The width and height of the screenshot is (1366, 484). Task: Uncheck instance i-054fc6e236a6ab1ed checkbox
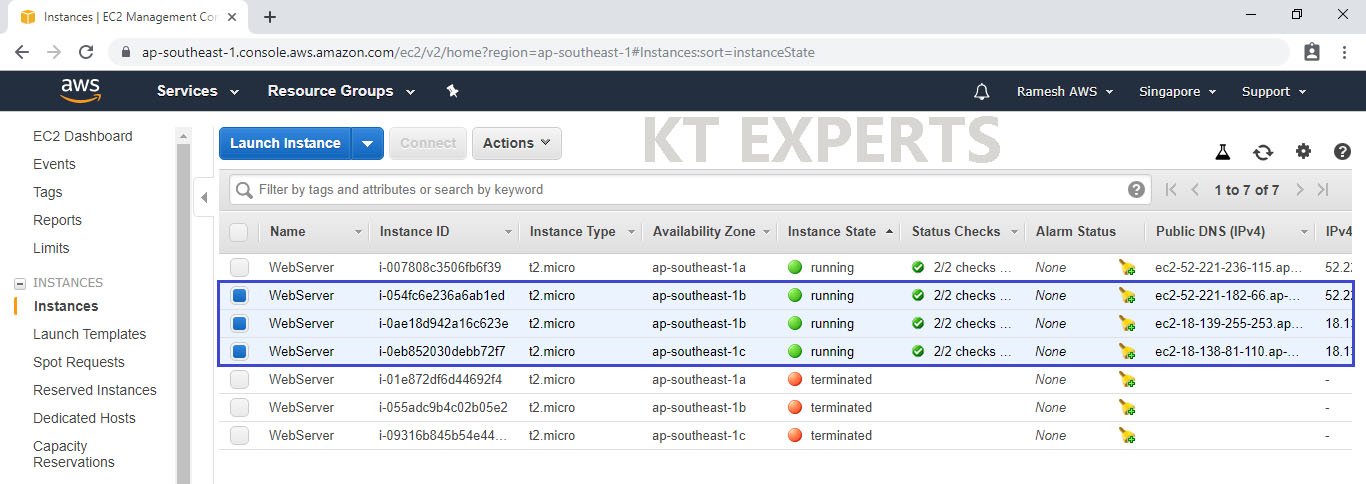[239, 296]
